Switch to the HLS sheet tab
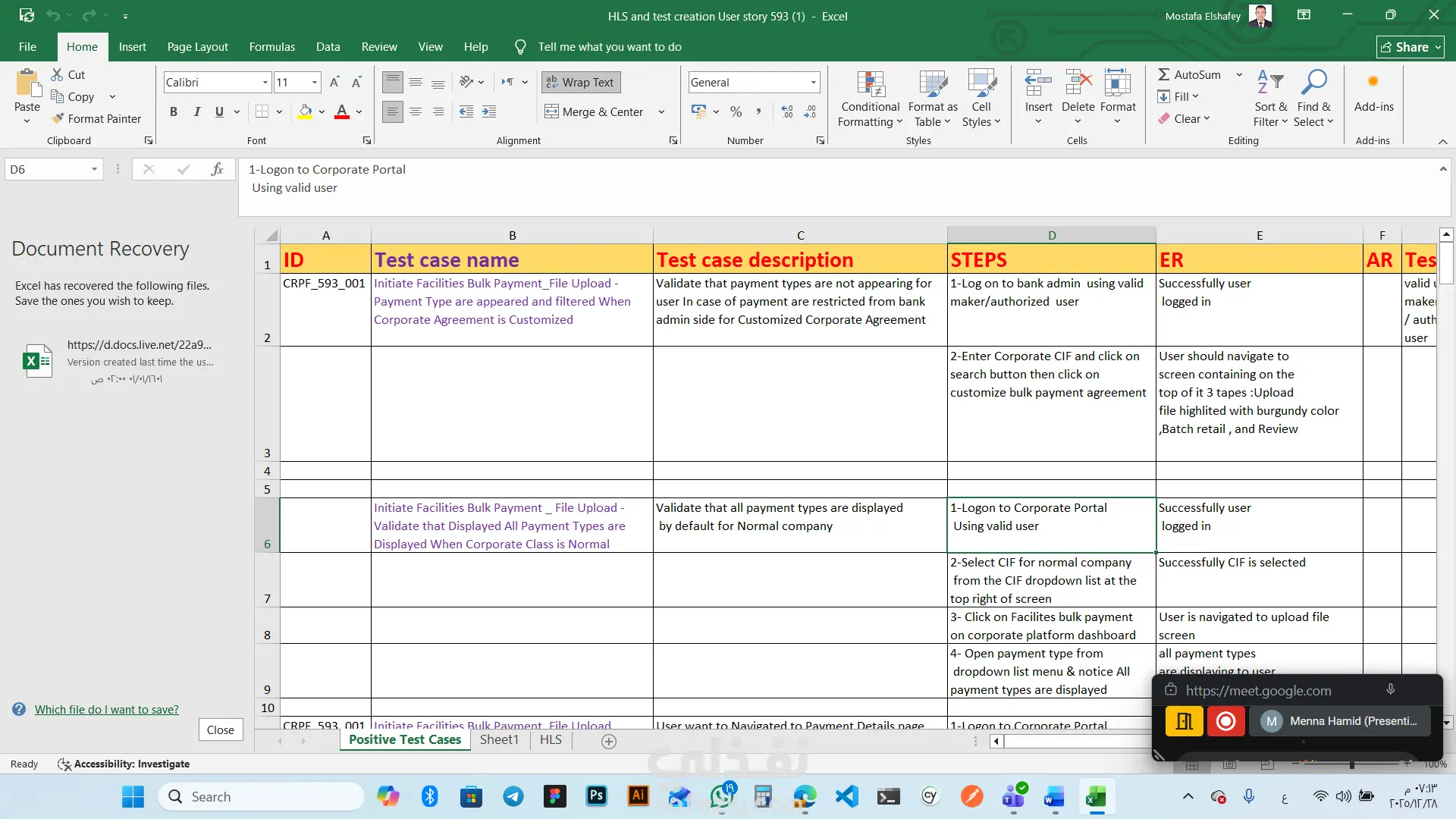This screenshot has width=1456, height=819. point(551,739)
